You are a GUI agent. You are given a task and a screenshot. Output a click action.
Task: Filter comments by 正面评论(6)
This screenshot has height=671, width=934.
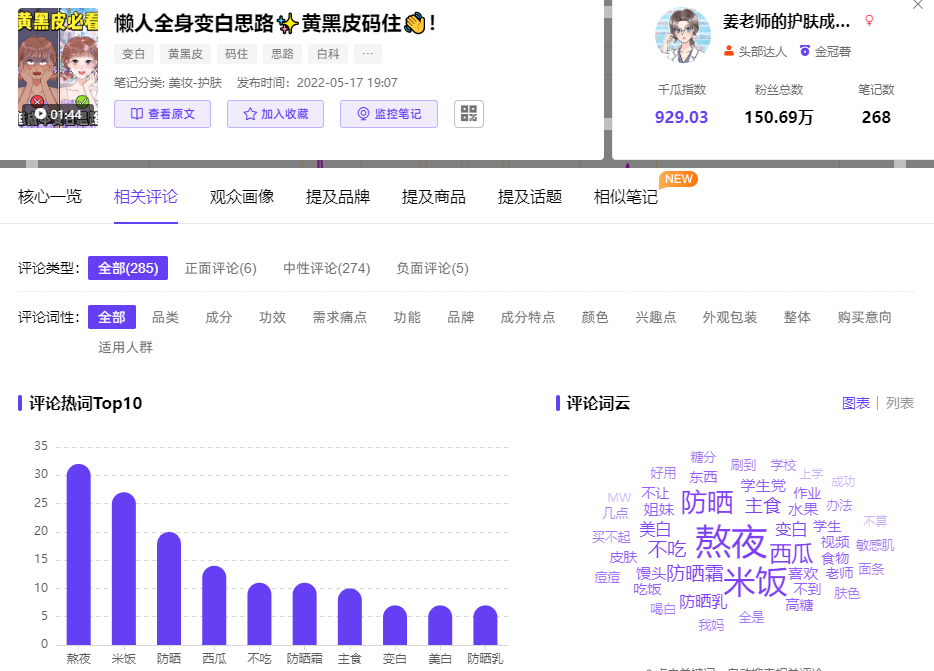221,268
